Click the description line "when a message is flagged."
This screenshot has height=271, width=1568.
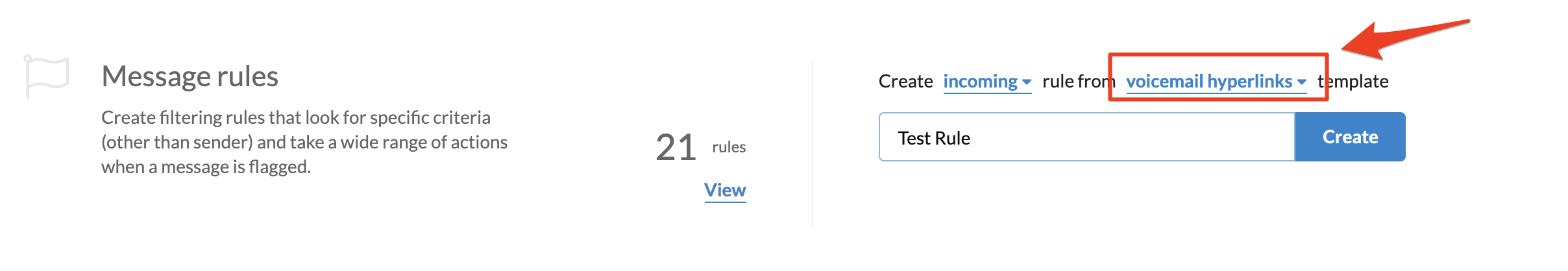click(206, 167)
